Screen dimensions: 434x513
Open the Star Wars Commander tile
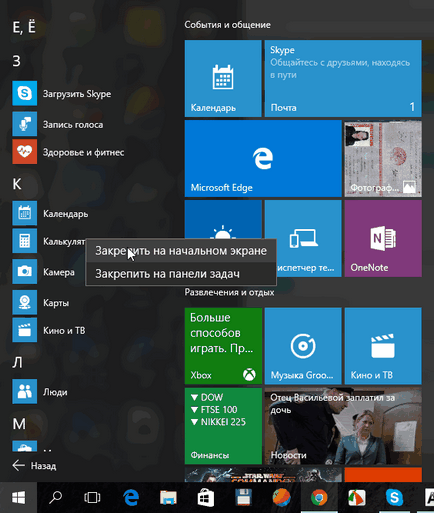[263, 474]
